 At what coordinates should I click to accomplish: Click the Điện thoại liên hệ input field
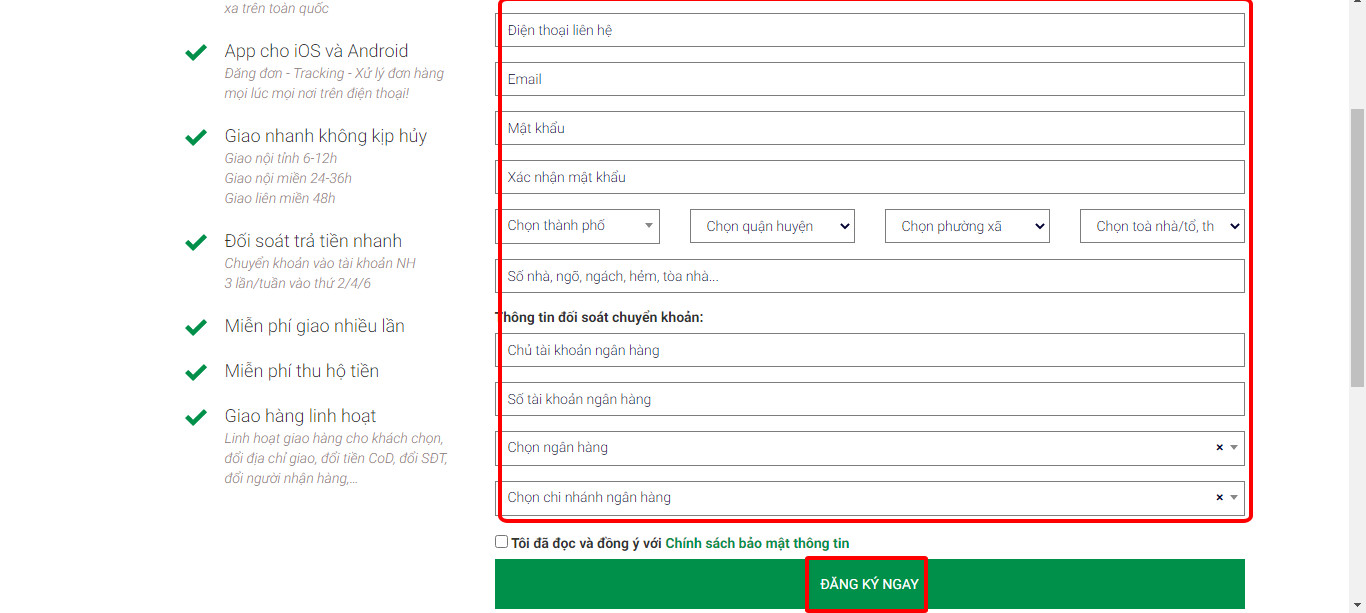(869, 30)
